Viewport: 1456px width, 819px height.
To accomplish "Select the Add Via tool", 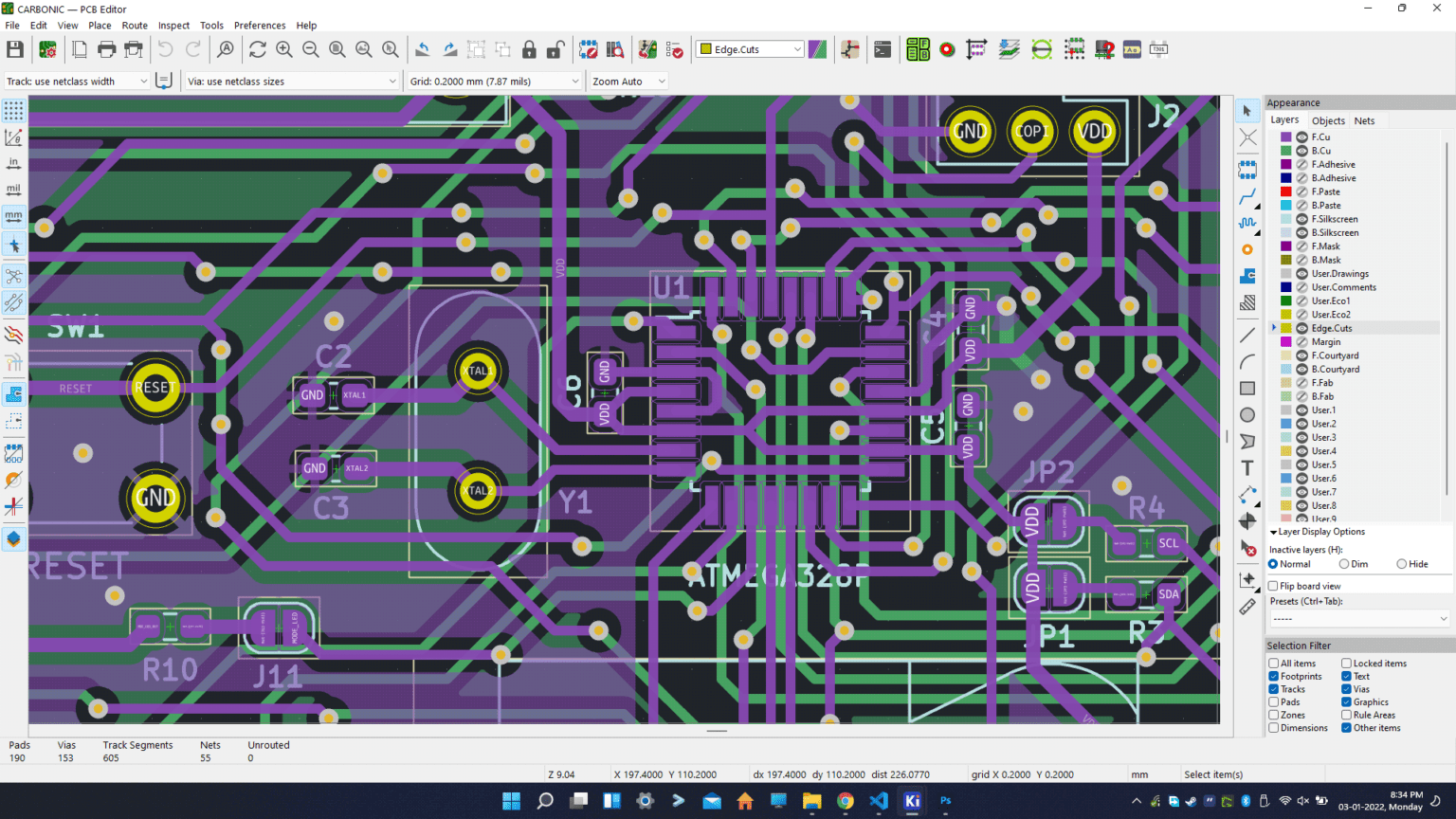I will 1247,249.
